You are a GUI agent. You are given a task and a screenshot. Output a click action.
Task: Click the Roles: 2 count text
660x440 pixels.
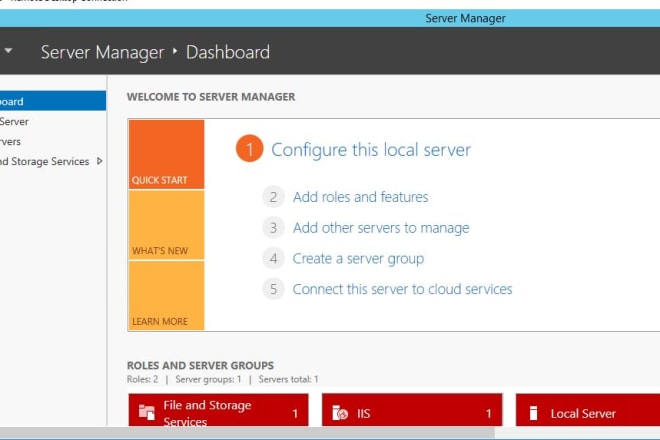(x=142, y=379)
